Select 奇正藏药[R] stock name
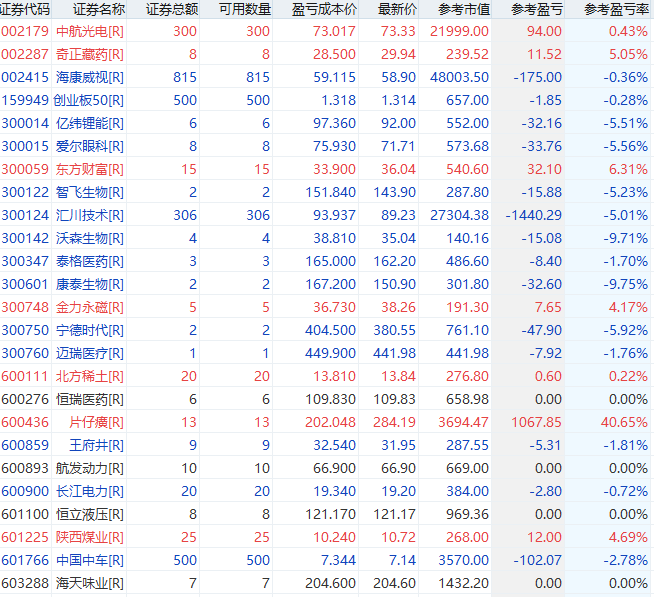The height and width of the screenshot is (597, 654). click(x=90, y=54)
